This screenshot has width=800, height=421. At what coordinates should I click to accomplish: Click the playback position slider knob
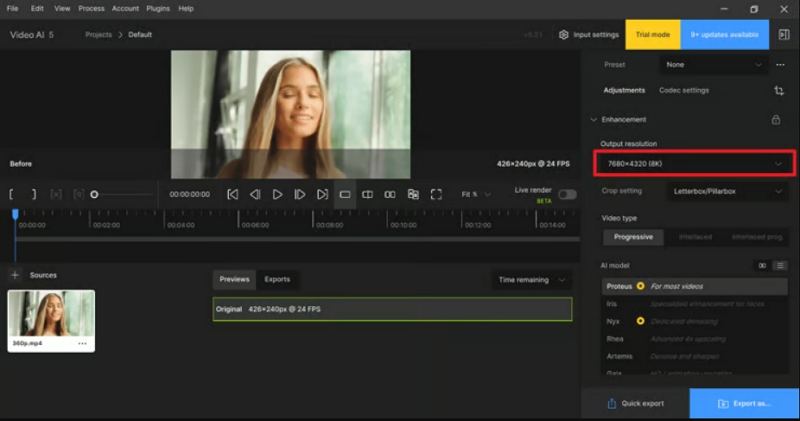pos(94,194)
